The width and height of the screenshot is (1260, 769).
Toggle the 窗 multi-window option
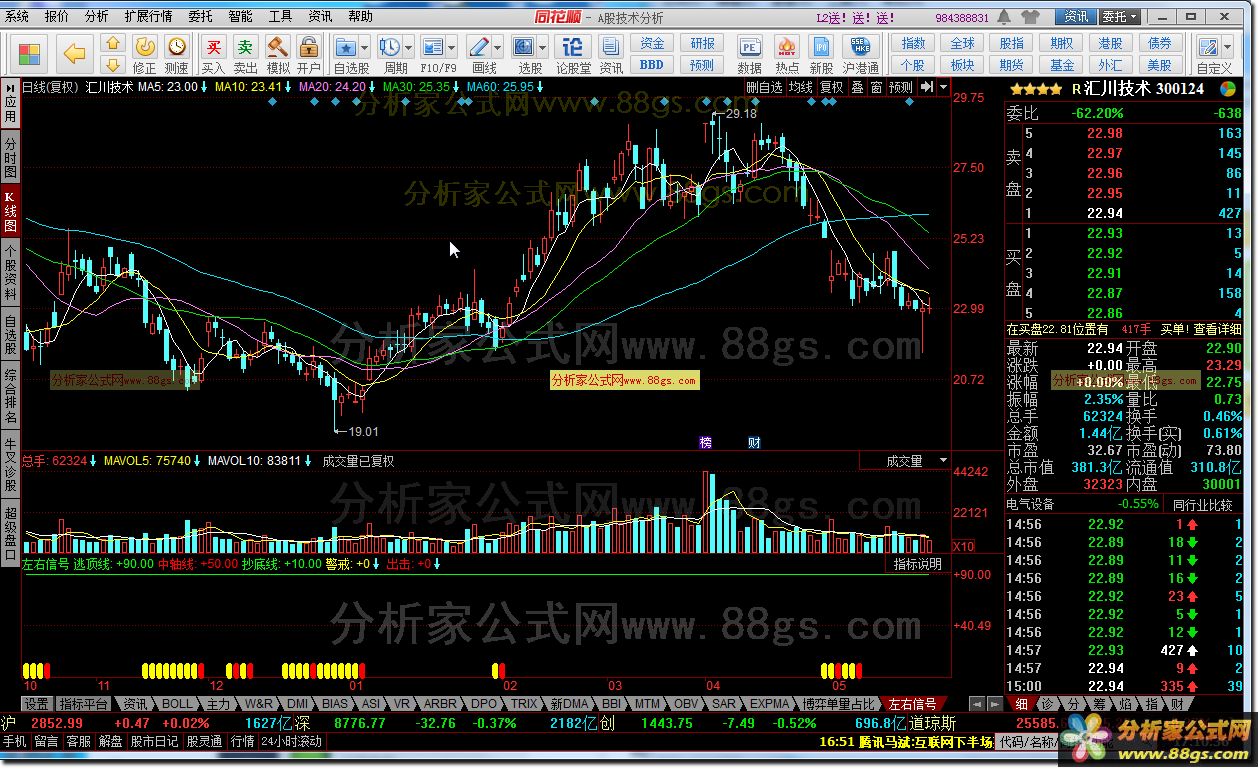tap(876, 87)
